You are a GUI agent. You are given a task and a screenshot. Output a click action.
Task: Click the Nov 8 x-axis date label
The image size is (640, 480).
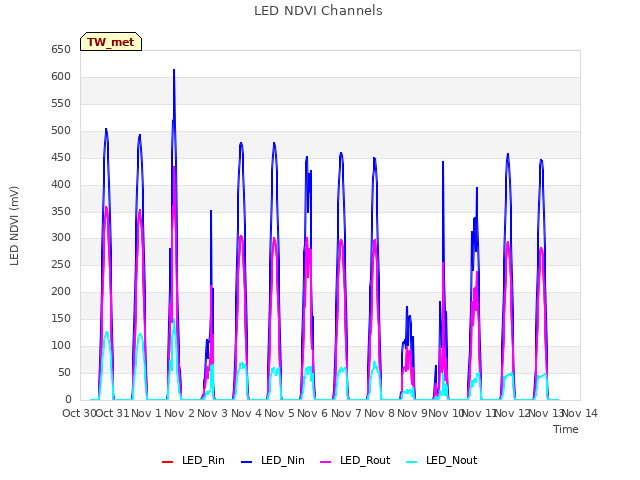pos(380,413)
